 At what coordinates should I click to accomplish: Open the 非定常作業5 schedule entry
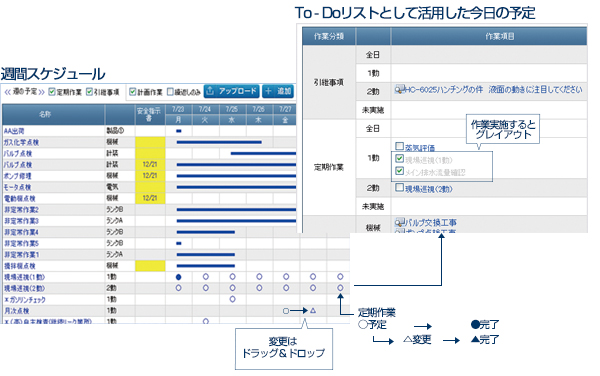21,243
